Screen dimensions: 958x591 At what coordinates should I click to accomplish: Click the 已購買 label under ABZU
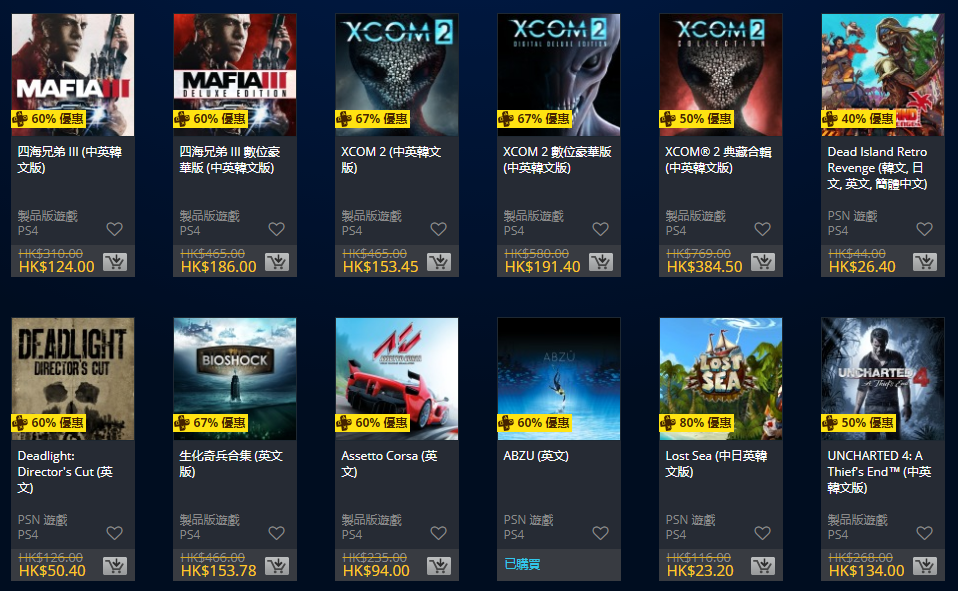point(522,564)
